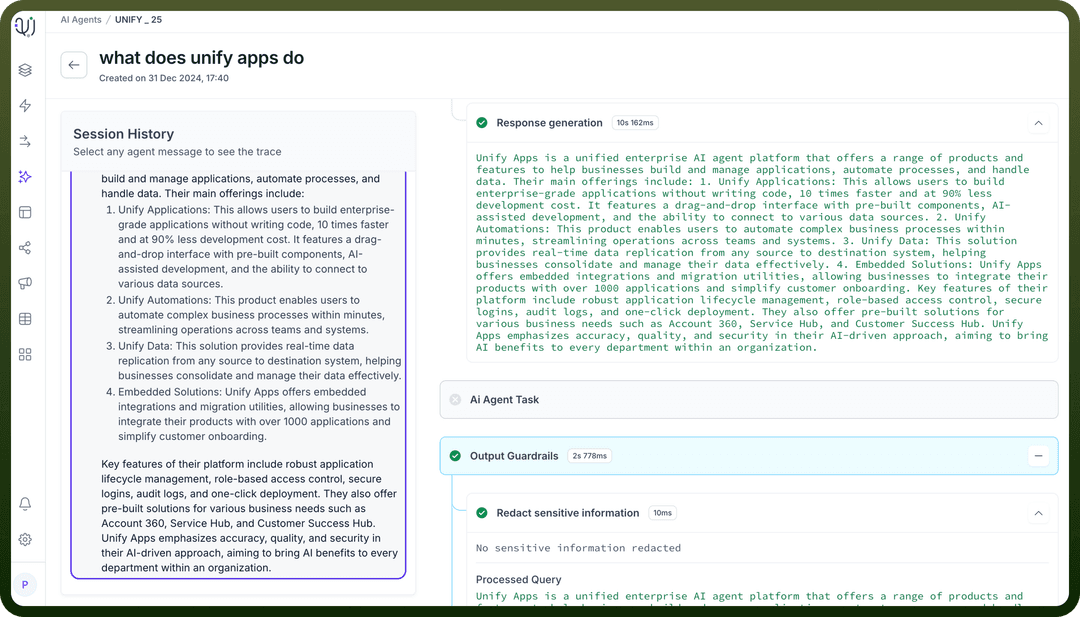This screenshot has width=1080, height=617.
Task: Click 'No sensitive information redacted' text
Action: coord(578,548)
